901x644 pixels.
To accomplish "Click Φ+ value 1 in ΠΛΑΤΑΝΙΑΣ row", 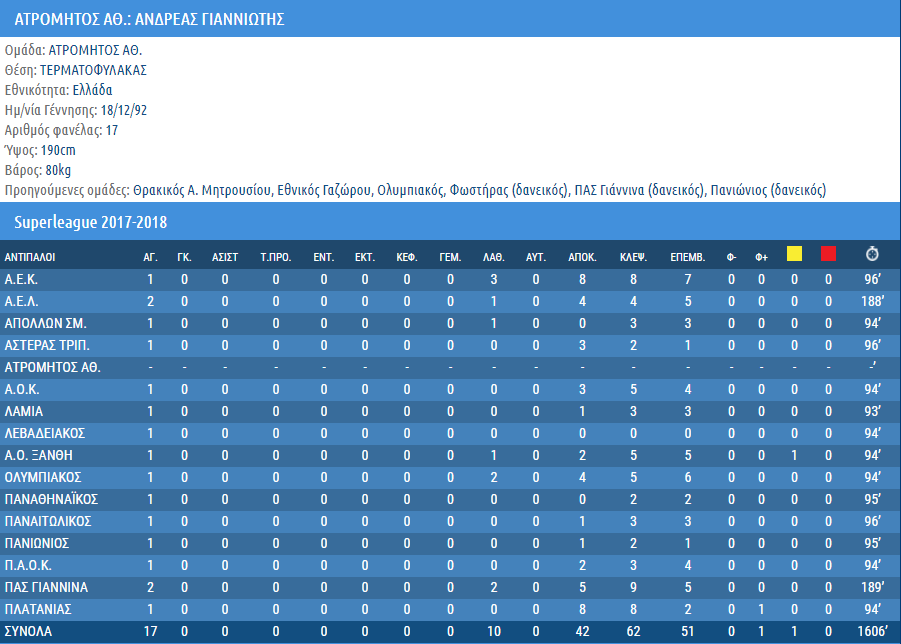I will point(761,609).
